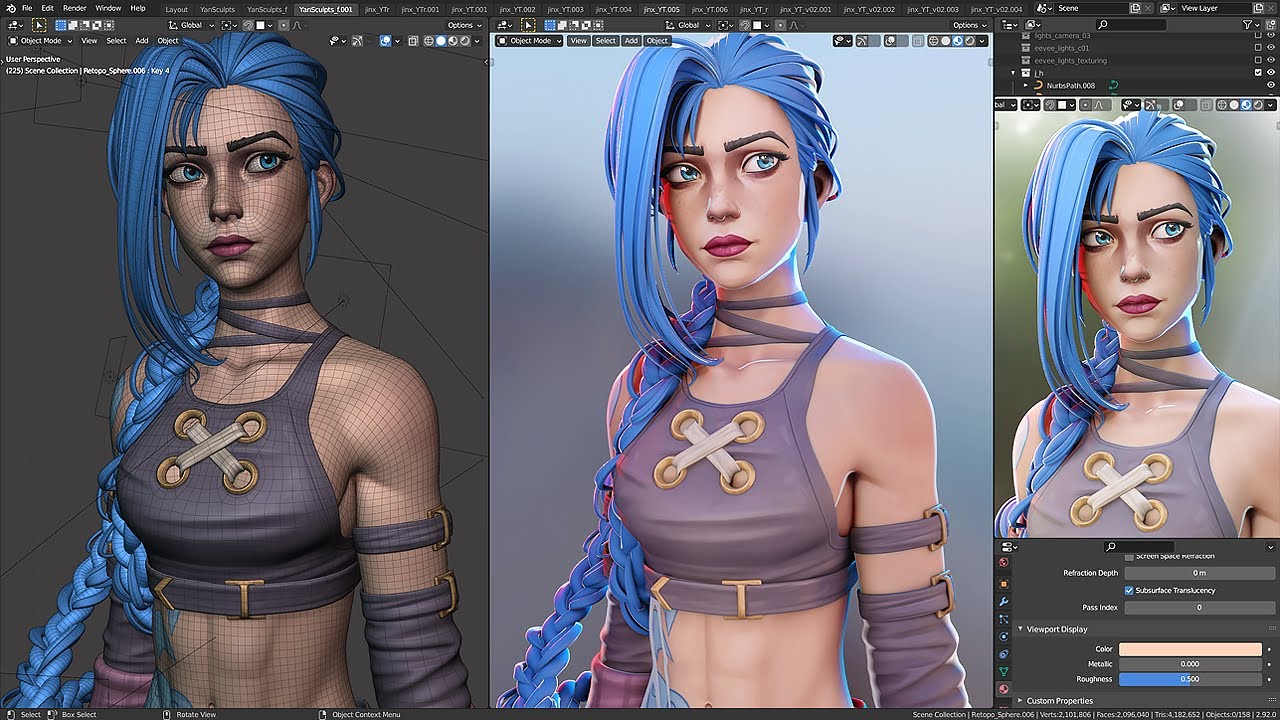Hide NurbsPath.008 with eye icon

1271,85
